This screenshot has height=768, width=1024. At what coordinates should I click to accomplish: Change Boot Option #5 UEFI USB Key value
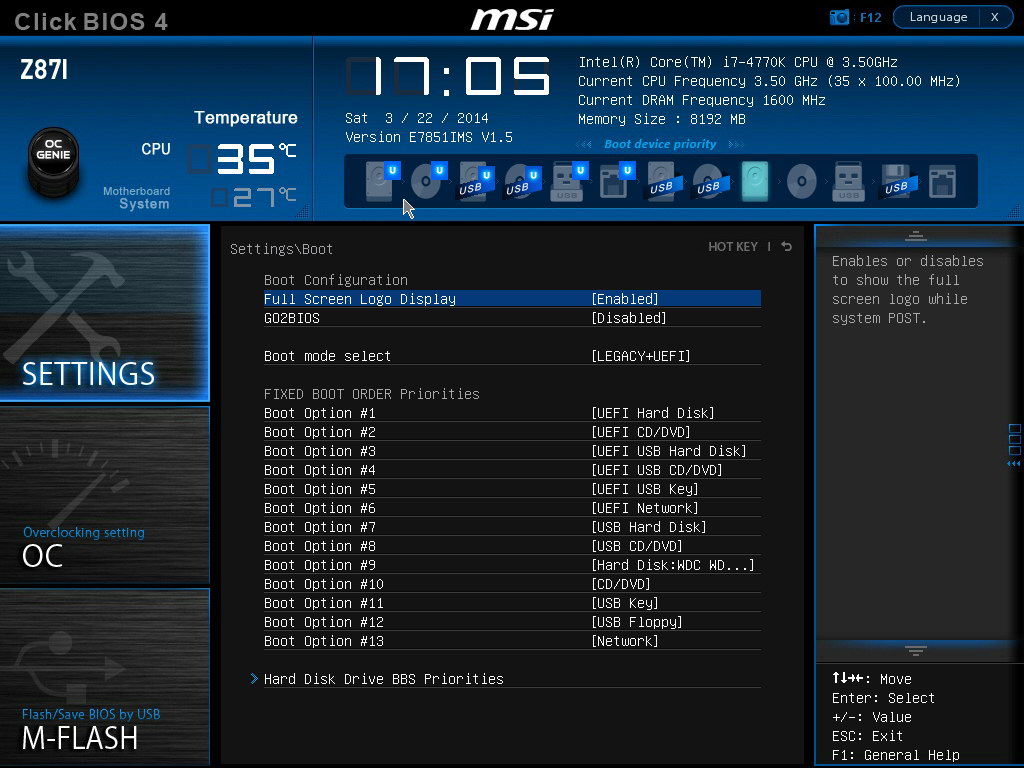[645, 488]
